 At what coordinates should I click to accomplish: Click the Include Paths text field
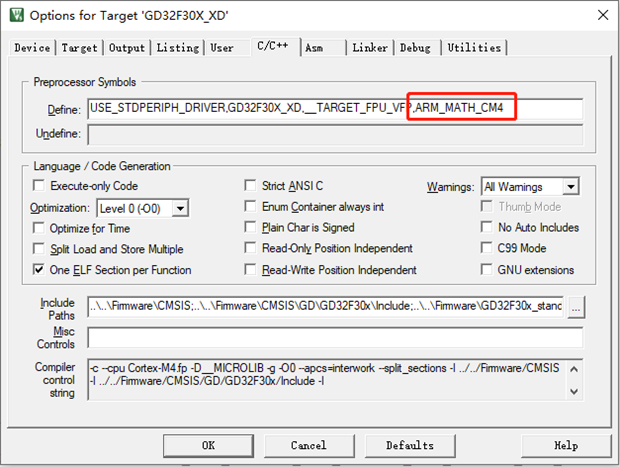(x=326, y=306)
